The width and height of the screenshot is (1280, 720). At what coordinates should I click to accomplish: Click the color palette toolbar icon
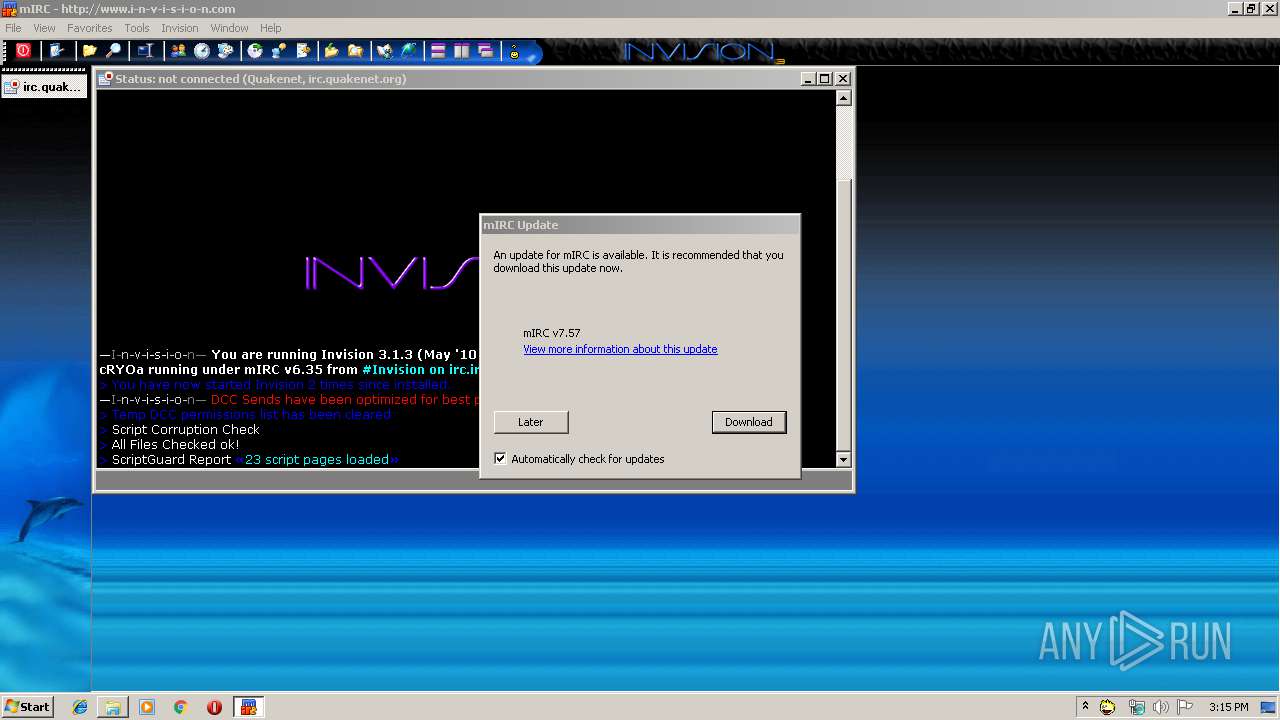tap(226, 51)
